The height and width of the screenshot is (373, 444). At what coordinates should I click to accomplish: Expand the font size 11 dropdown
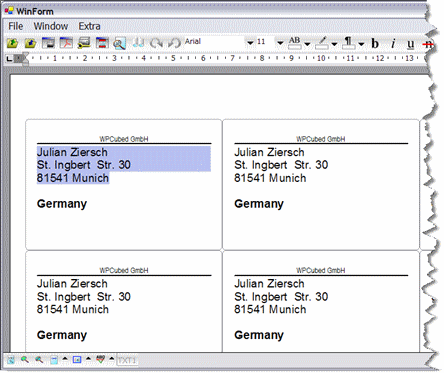pos(280,43)
